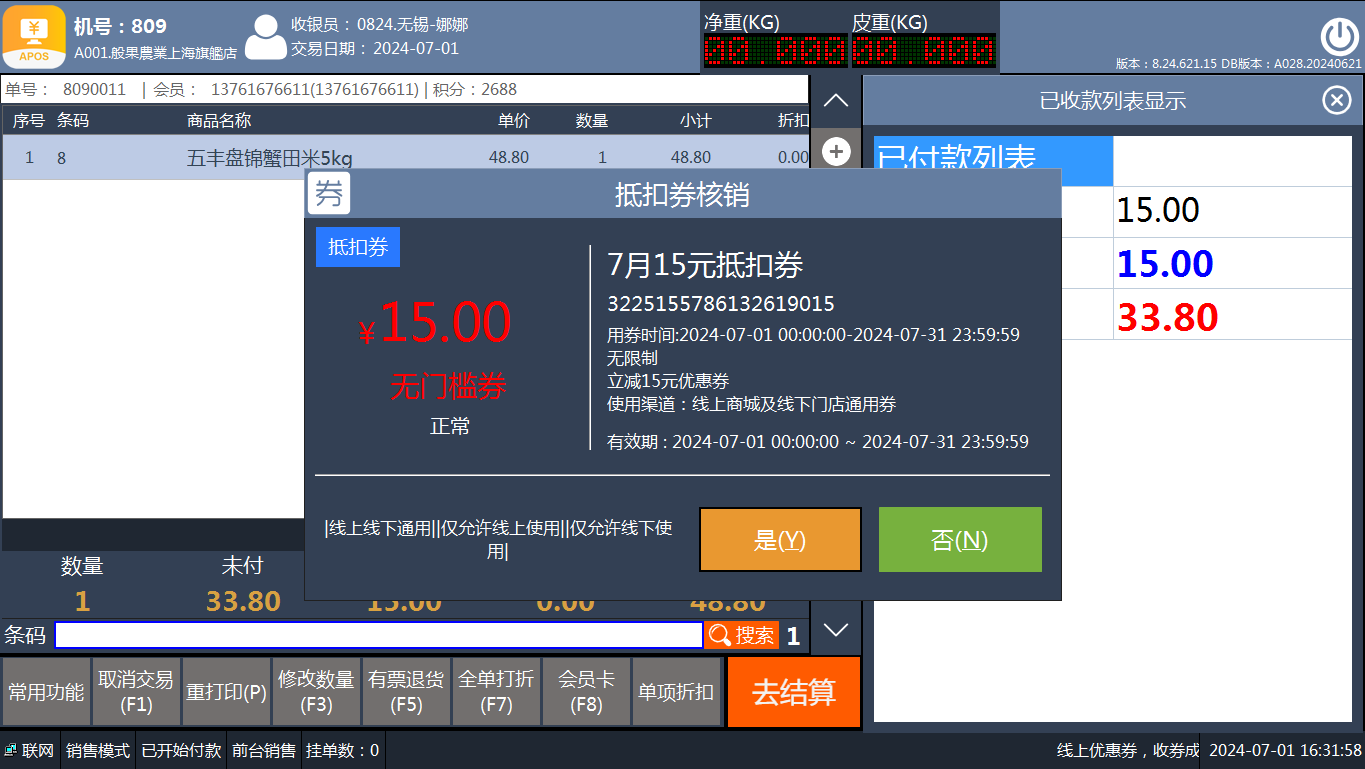The width and height of the screenshot is (1365, 769).
Task: Click the 联网 network status icon
Action: 11,750
